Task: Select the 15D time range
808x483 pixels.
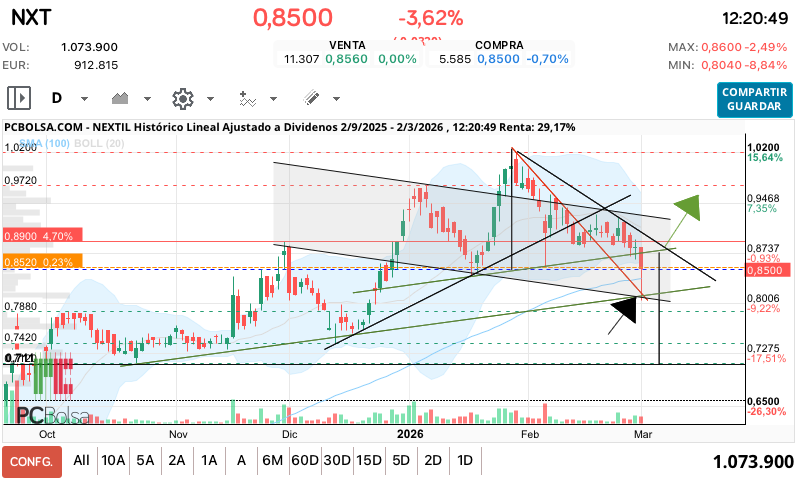Action: pos(369,460)
